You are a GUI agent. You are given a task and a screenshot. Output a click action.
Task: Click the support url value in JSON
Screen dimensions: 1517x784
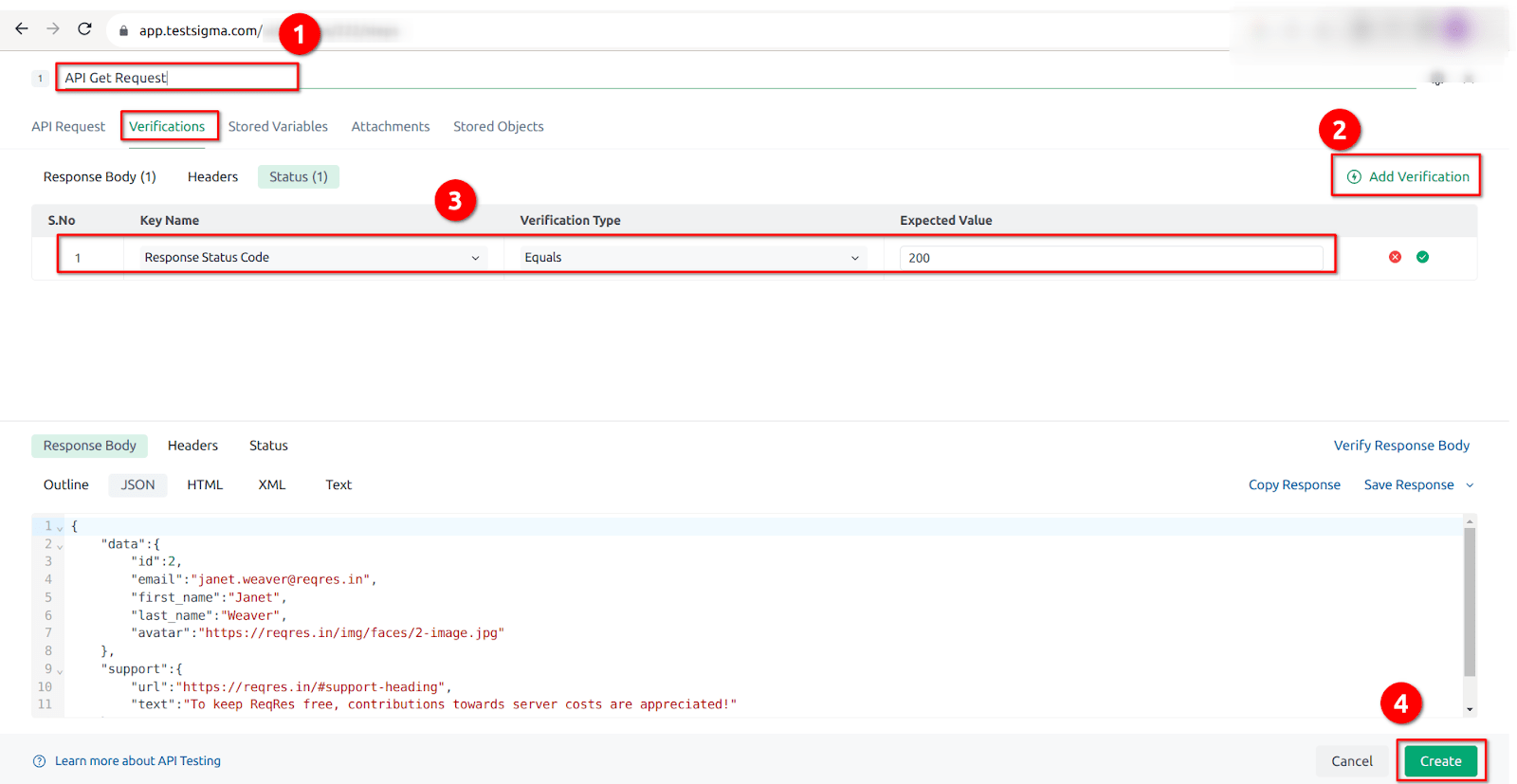[x=310, y=687]
